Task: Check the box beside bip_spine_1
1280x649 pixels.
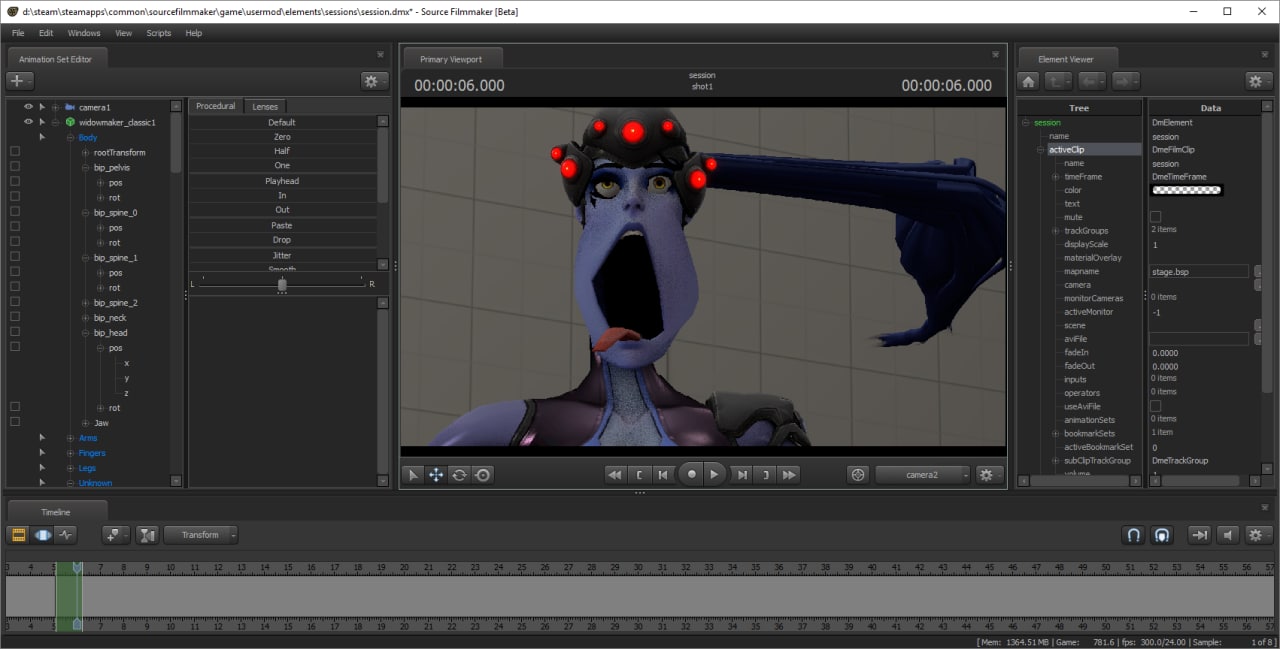Action: (x=15, y=257)
